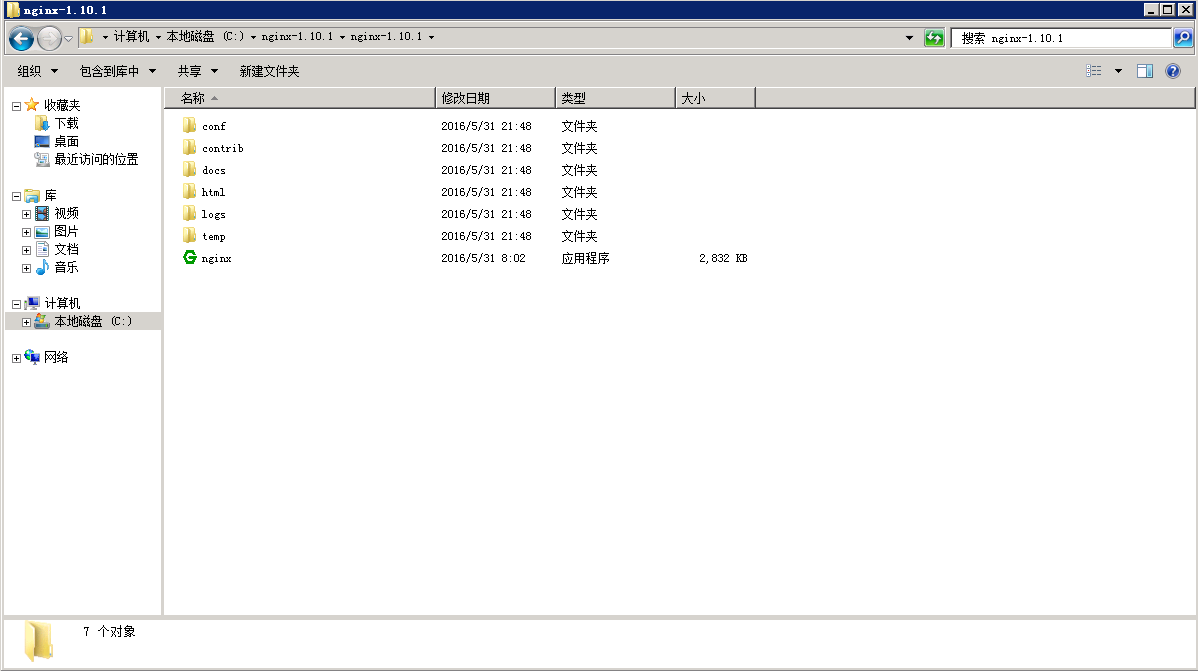This screenshot has height=671, width=1198.
Task: Expand the 音乐 library node
Action: 26,268
